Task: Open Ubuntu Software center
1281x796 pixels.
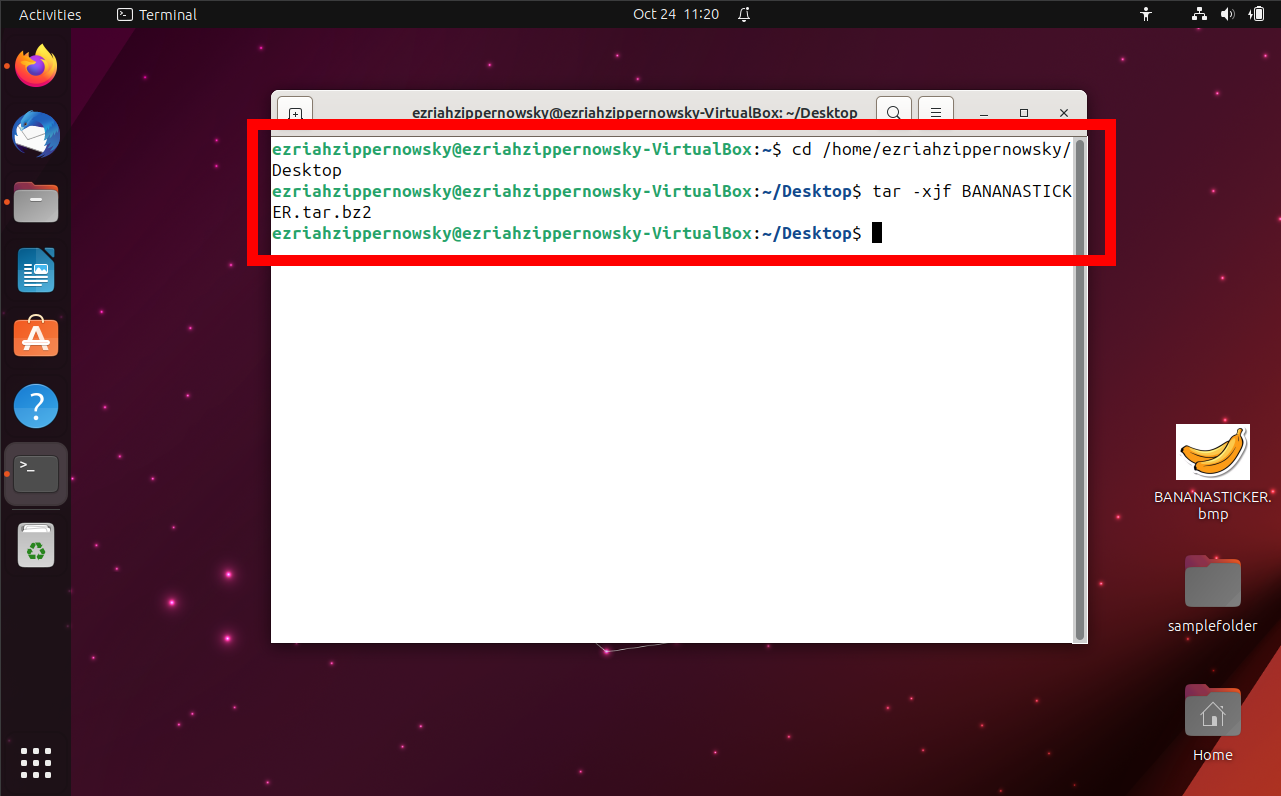Action: point(36,337)
